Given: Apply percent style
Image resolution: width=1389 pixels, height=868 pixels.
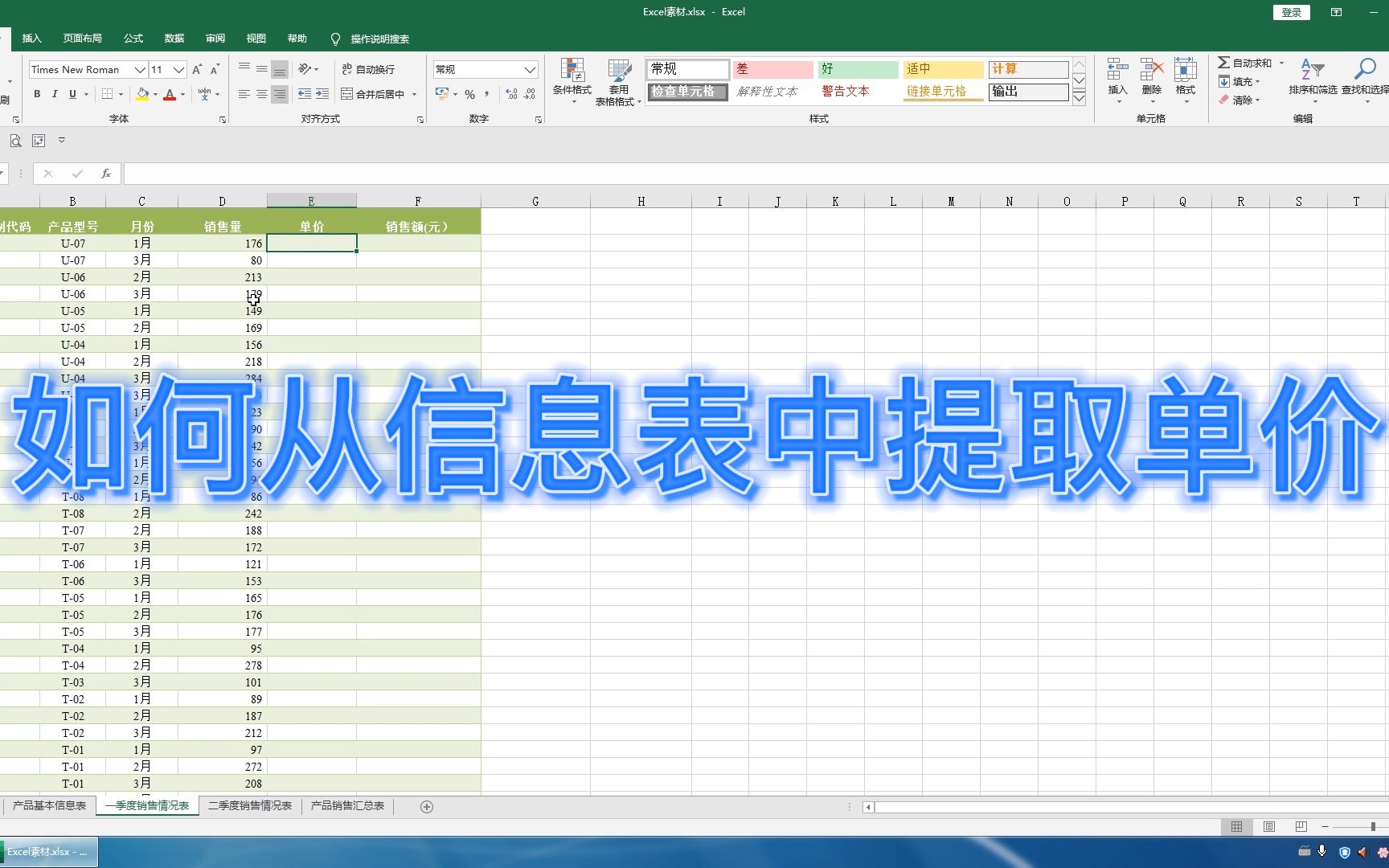Looking at the screenshot, I should [x=470, y=94].
